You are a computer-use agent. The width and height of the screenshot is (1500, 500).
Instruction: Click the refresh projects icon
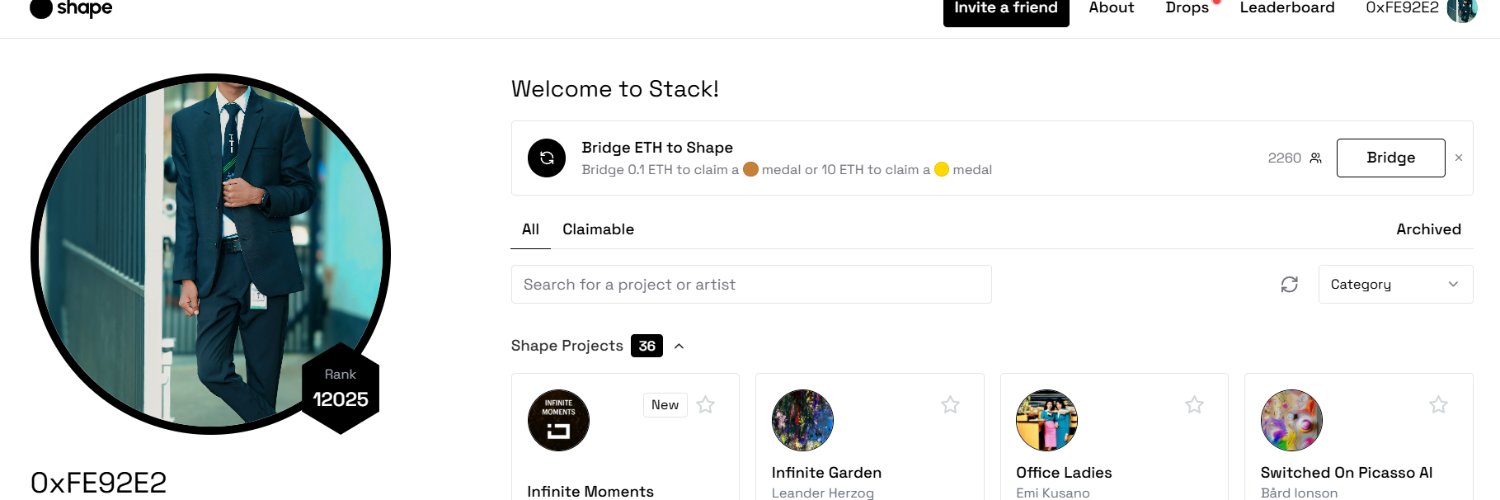1290,285
